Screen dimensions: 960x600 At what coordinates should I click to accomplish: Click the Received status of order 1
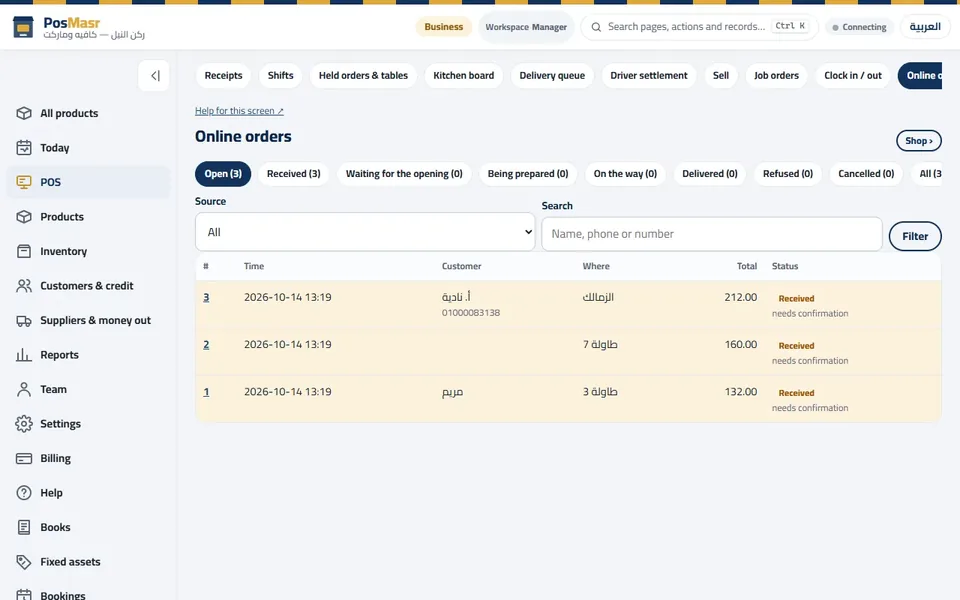pos(796,393)
